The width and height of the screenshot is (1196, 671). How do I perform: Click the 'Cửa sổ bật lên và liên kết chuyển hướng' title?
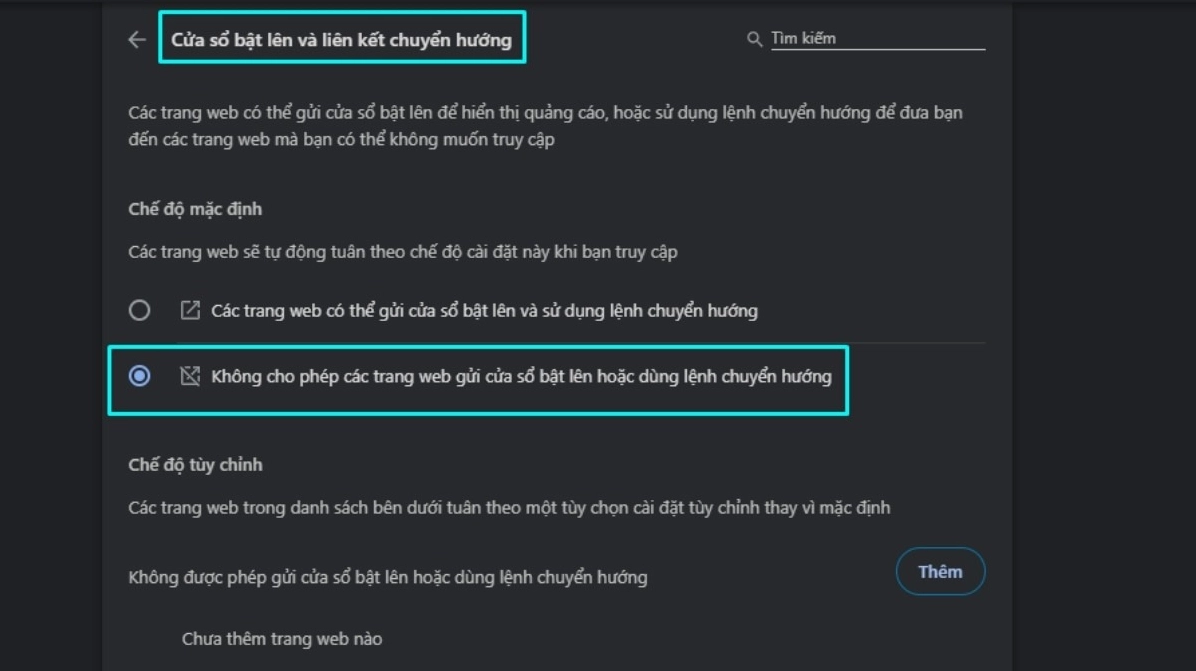tap(341, 40)
